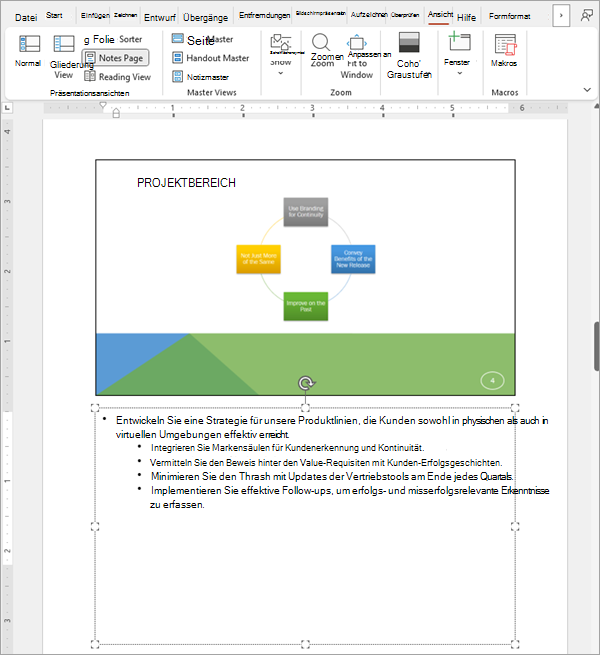Image resolution: width=600 pixels, height=655 pixels.
Task: Click the Master Views group label
Action: [x=211, y=92]
